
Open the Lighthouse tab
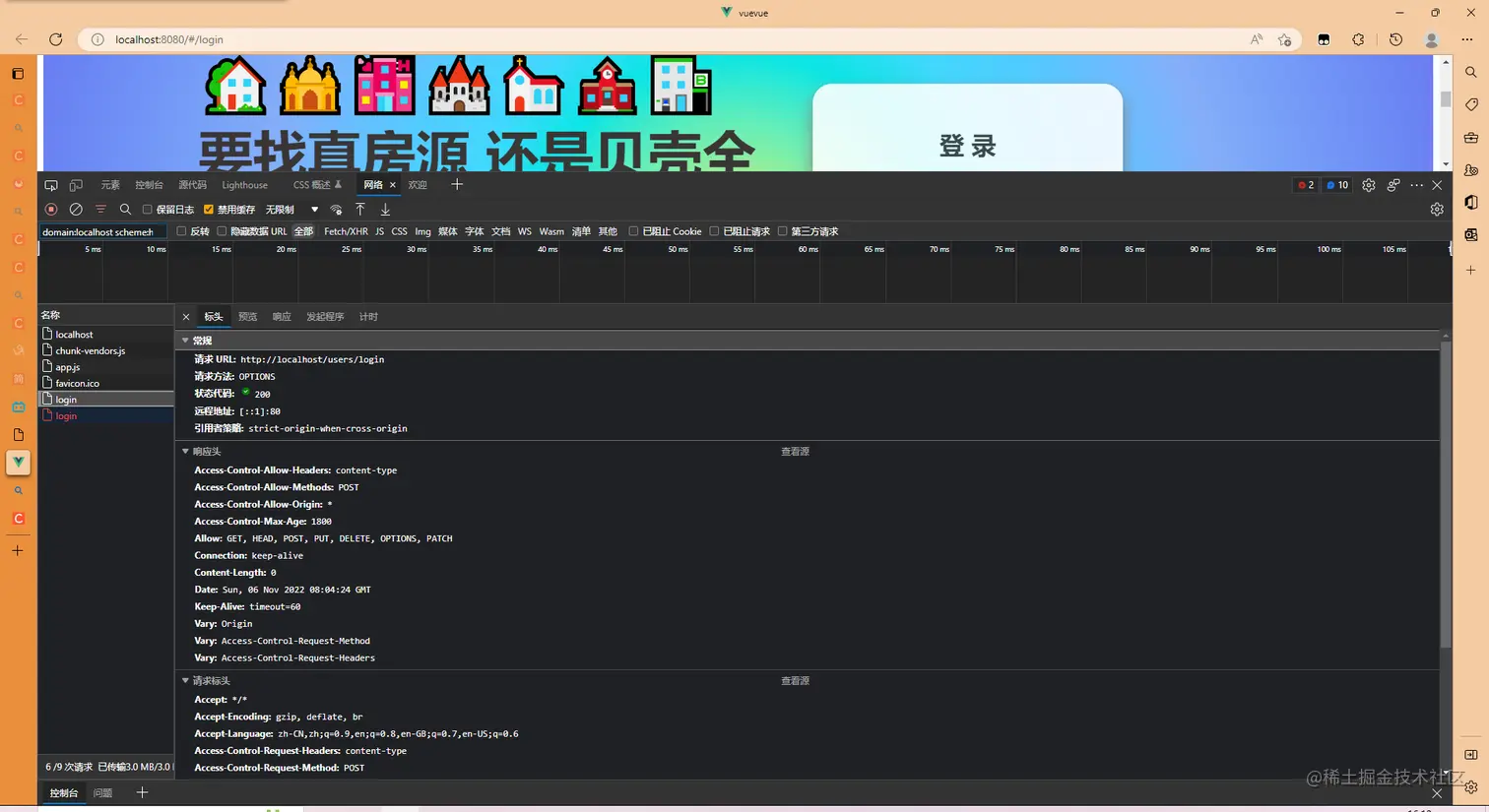(244, 185)
